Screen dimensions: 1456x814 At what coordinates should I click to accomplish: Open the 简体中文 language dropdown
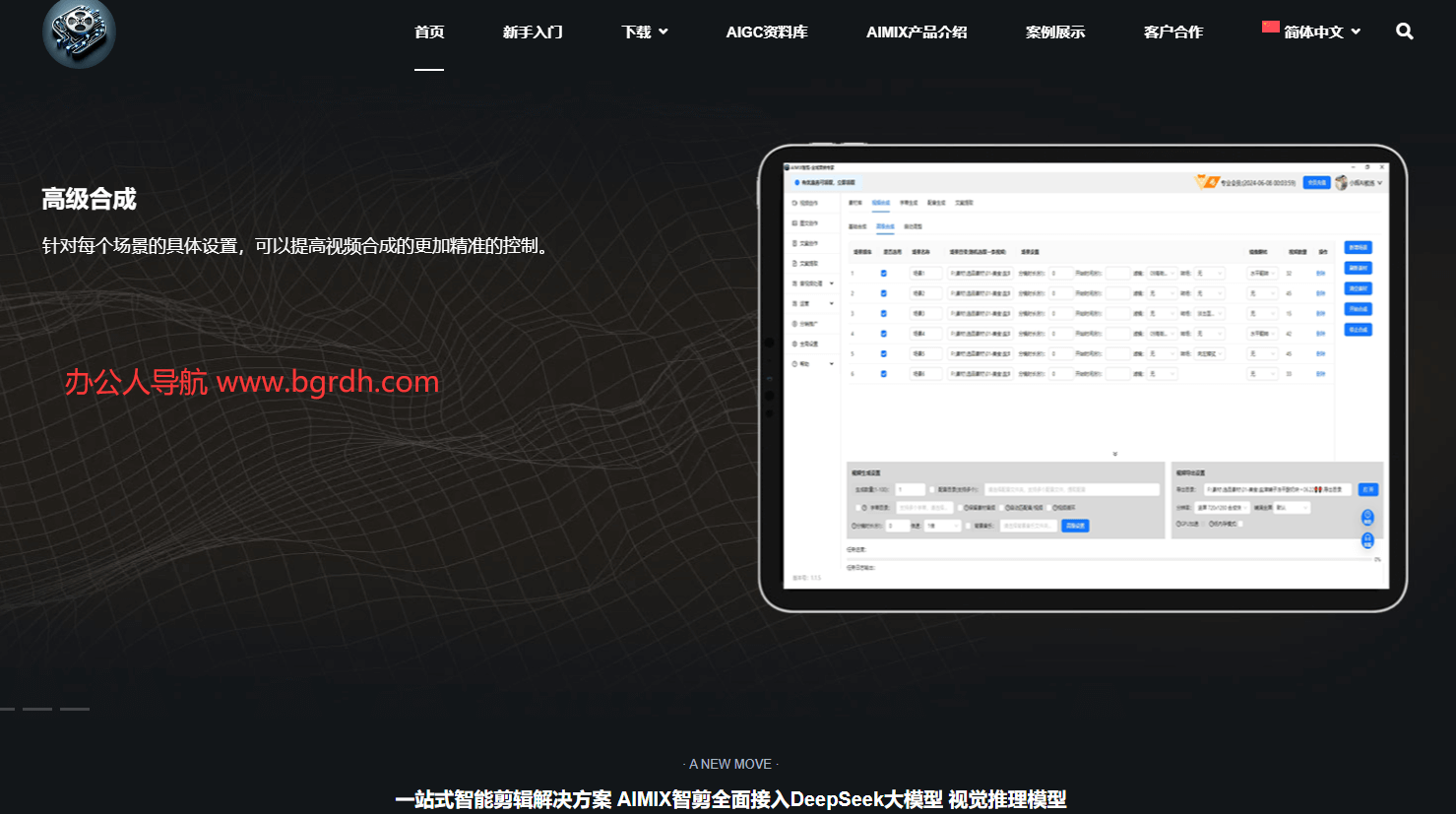pos(1321,32)
